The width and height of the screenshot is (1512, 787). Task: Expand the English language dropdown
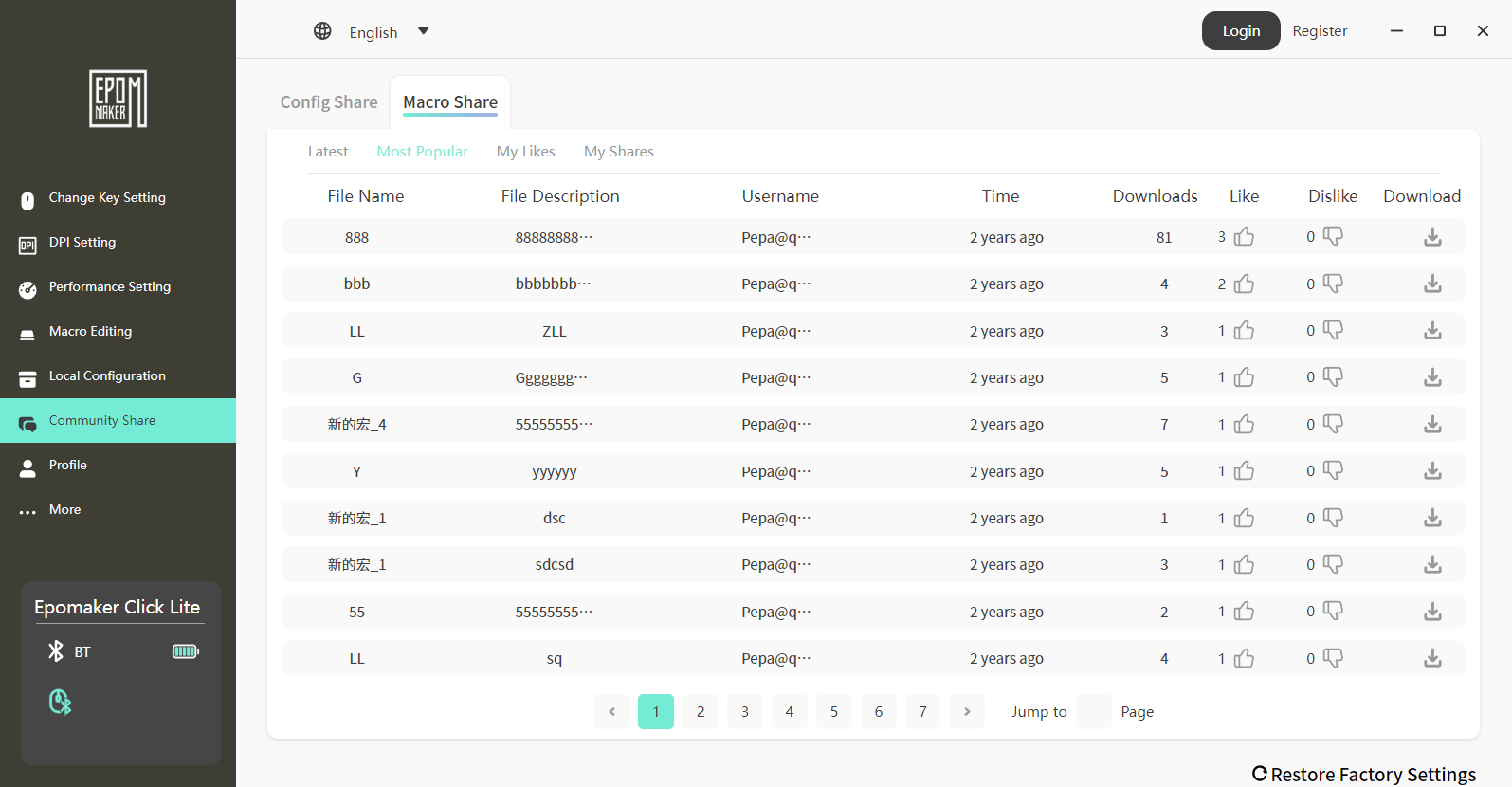point(423,31)
